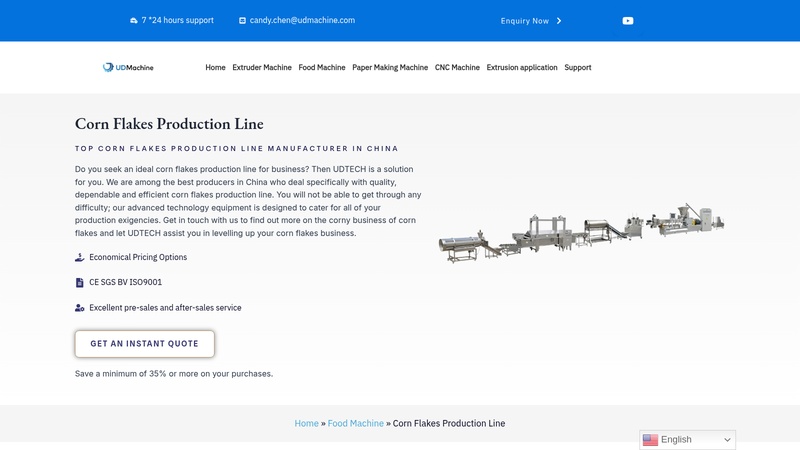Screen dimensions: 800x450
Task: Click Save a minimum of 35% text
Action: 174,374
